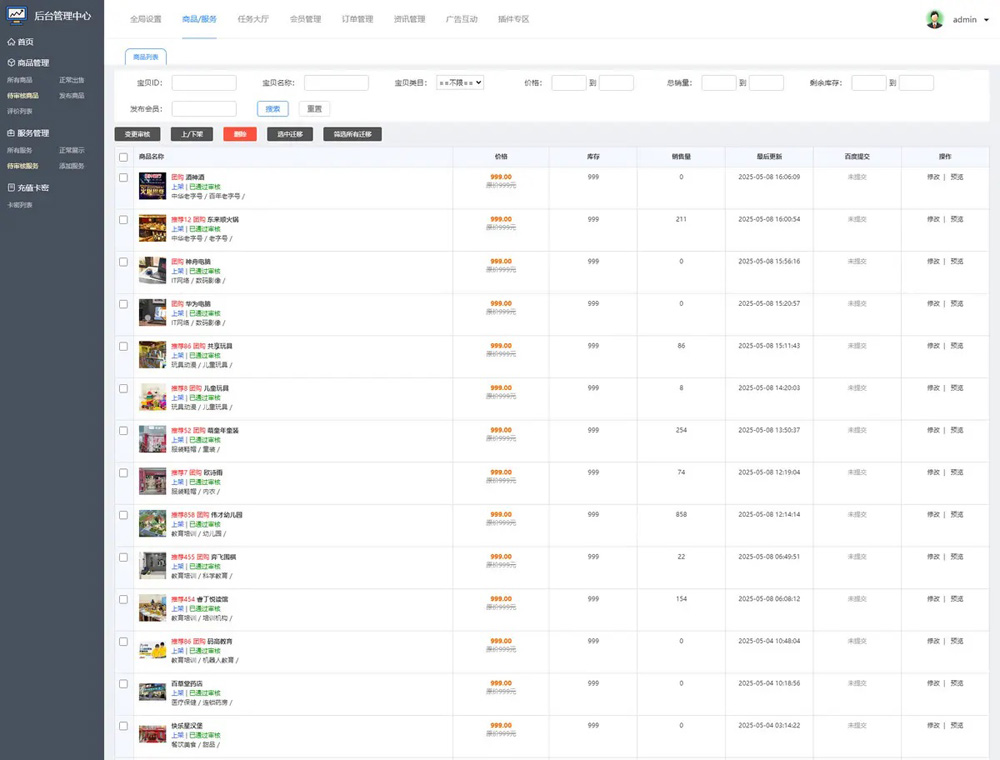Click the admin user avatar
Viewport: 1000px width, 760px height.
pyautogui.click(x=934, y=19)
